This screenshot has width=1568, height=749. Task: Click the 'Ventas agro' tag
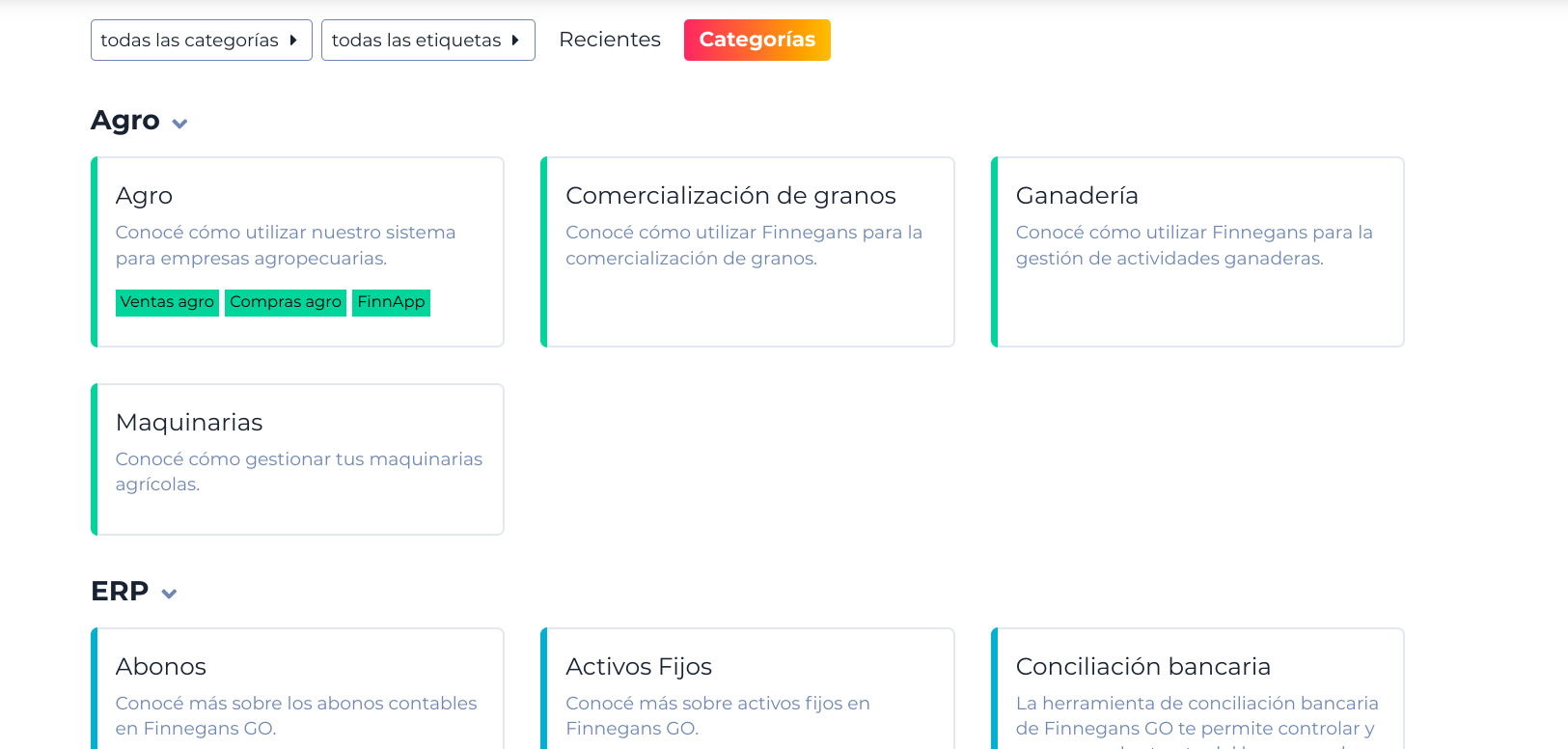click(x=167, y=302)
